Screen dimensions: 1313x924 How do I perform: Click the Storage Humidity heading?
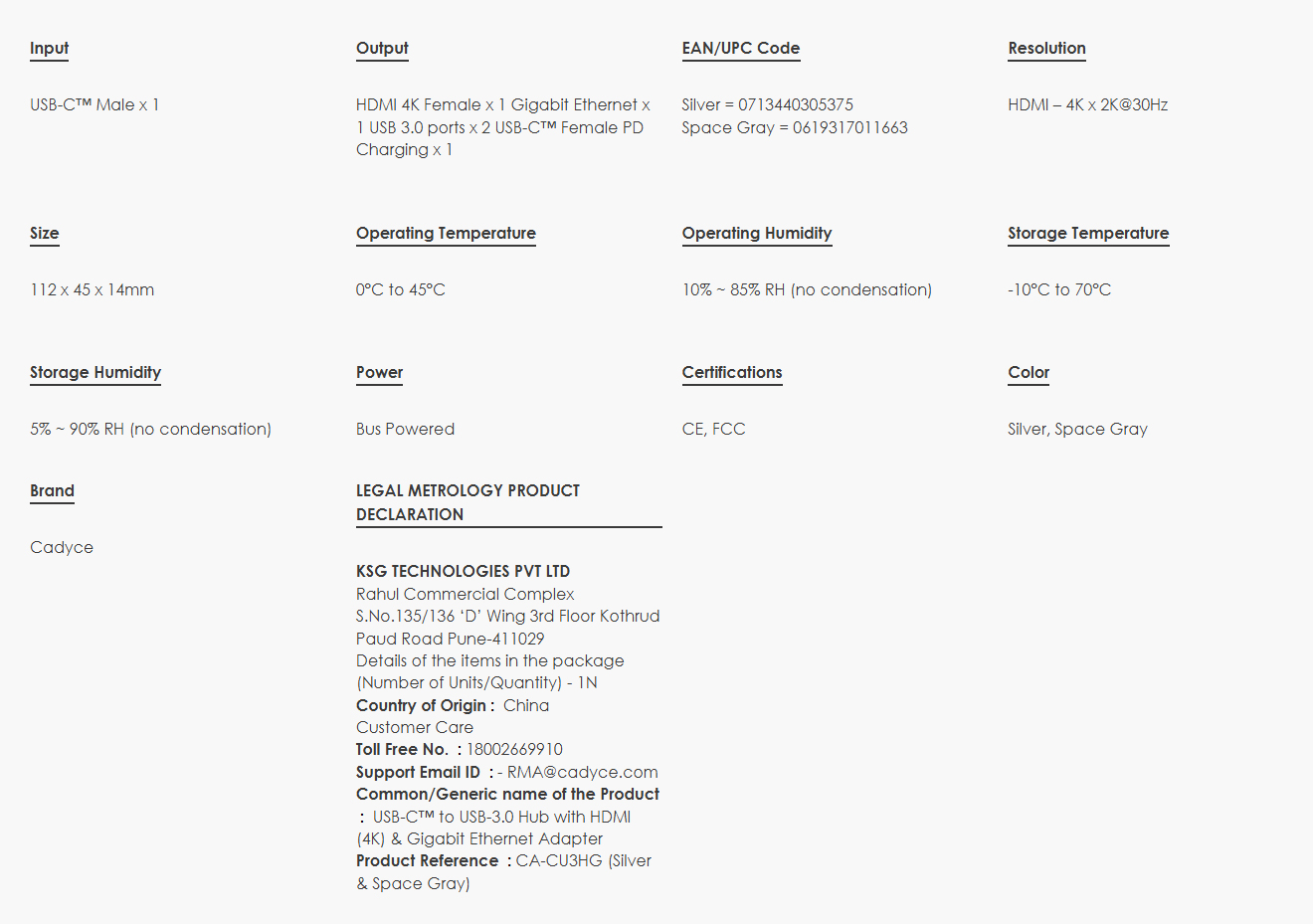(x=95, y=372)
